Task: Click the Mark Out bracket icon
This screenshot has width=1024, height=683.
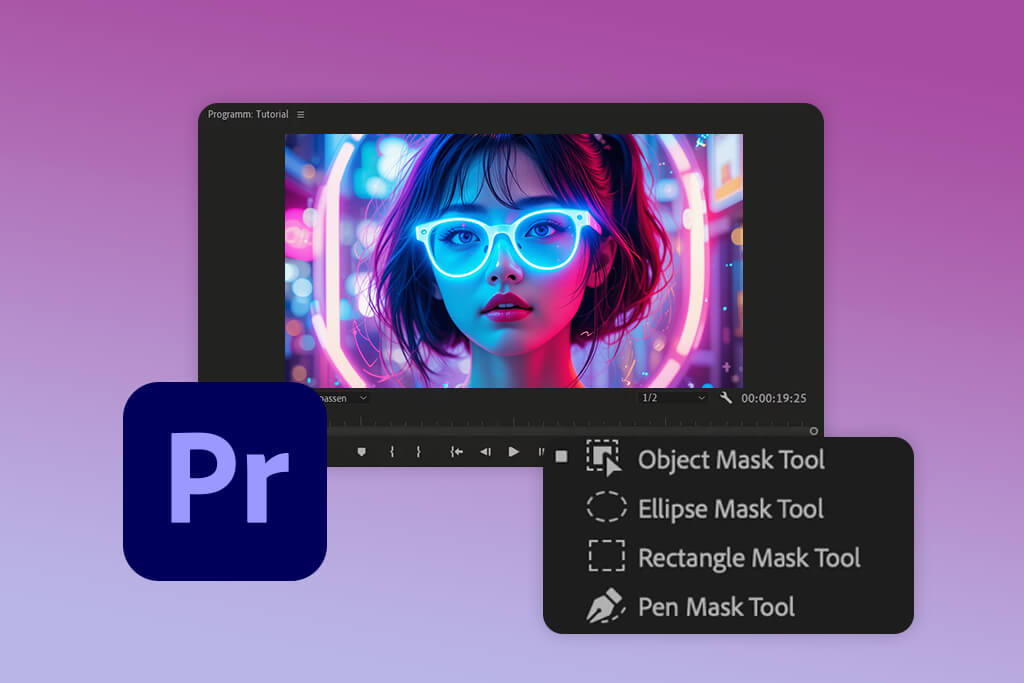Action: click(419, 452)
